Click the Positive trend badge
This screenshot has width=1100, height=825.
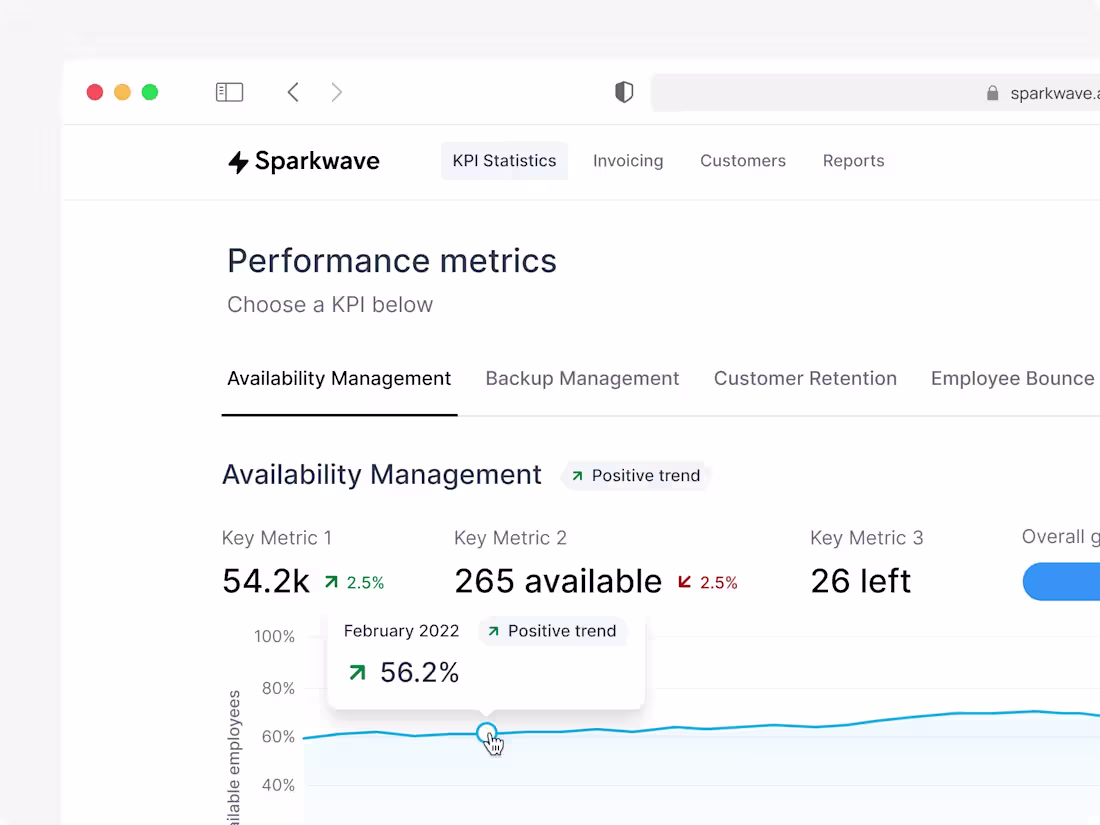point(636,475)
